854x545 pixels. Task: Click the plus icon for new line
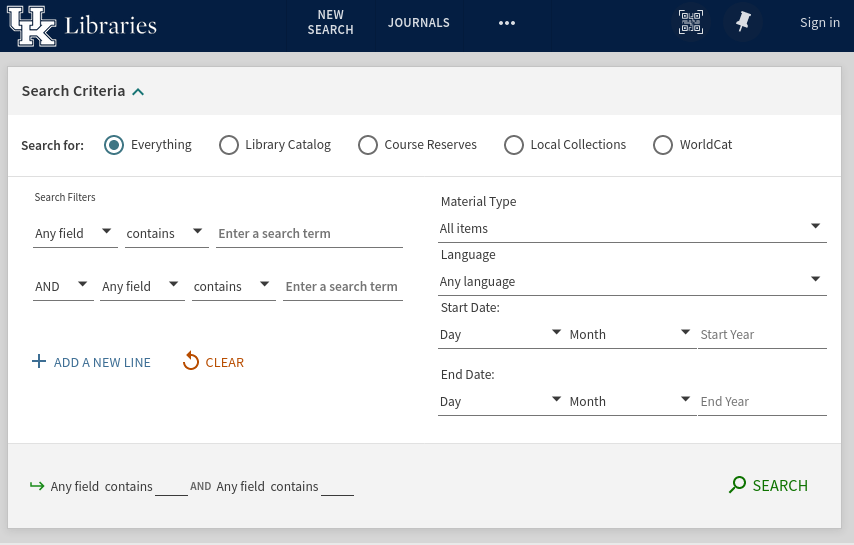[x=39, y=362]
